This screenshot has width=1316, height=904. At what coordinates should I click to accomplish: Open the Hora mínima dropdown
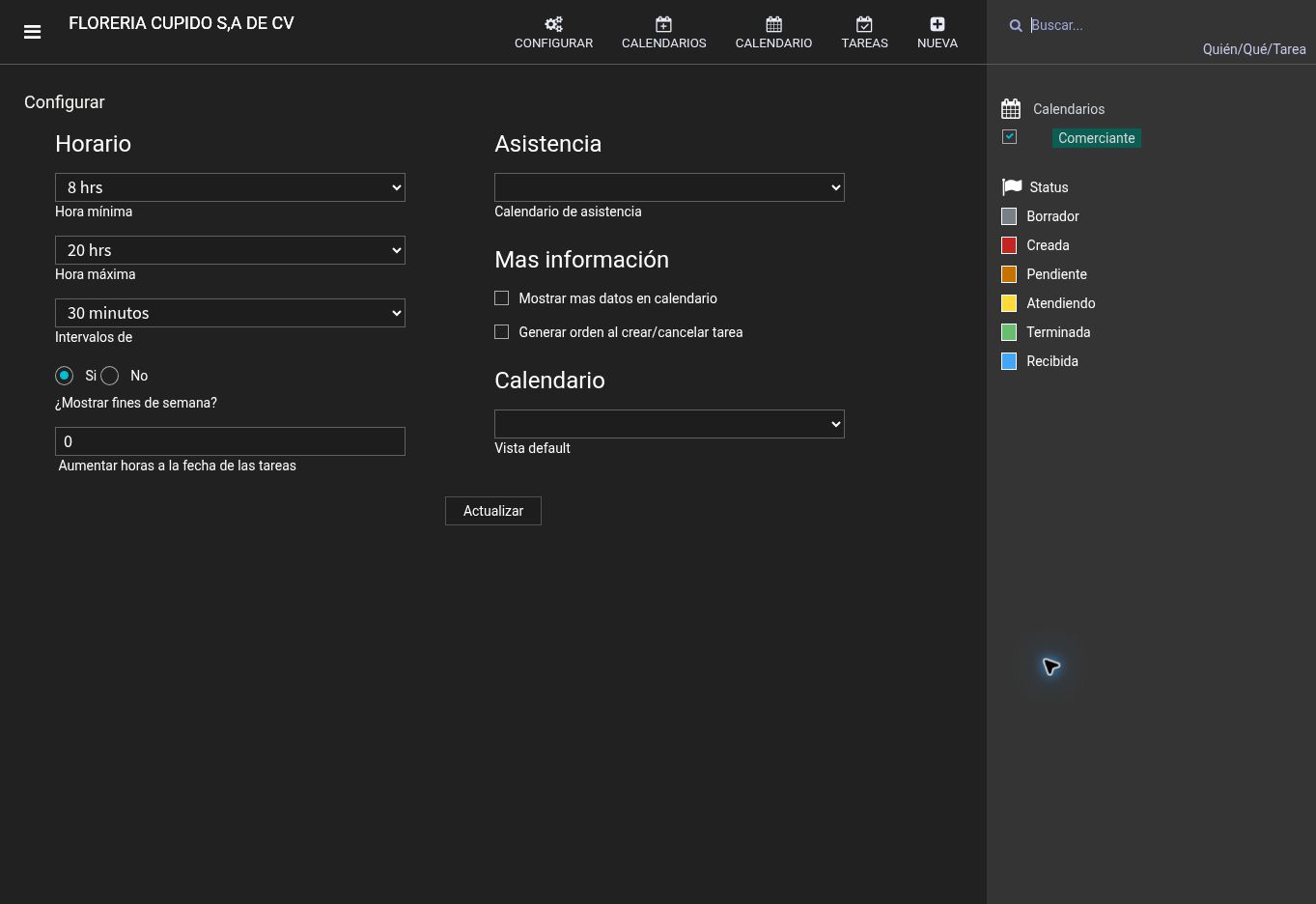tap(230, 187)
